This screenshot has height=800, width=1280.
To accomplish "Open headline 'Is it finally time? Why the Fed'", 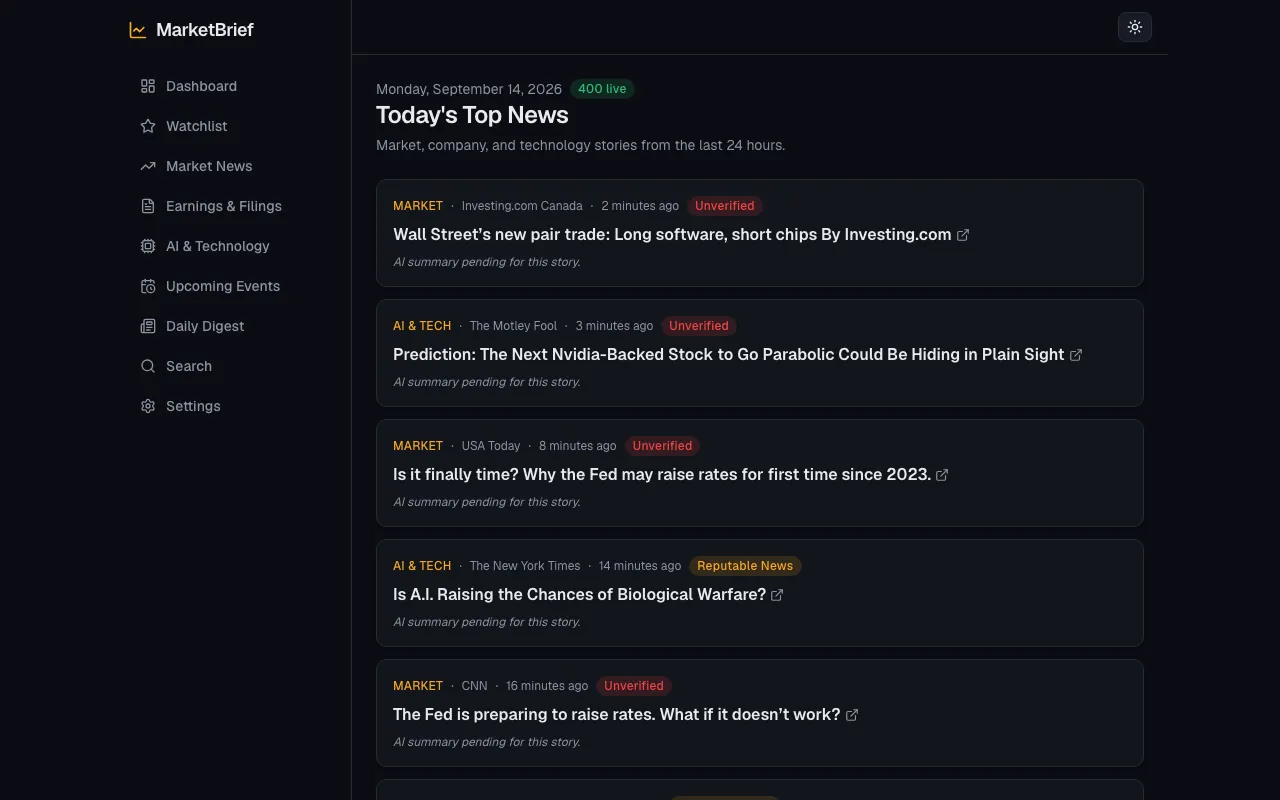I will (662, 474).
